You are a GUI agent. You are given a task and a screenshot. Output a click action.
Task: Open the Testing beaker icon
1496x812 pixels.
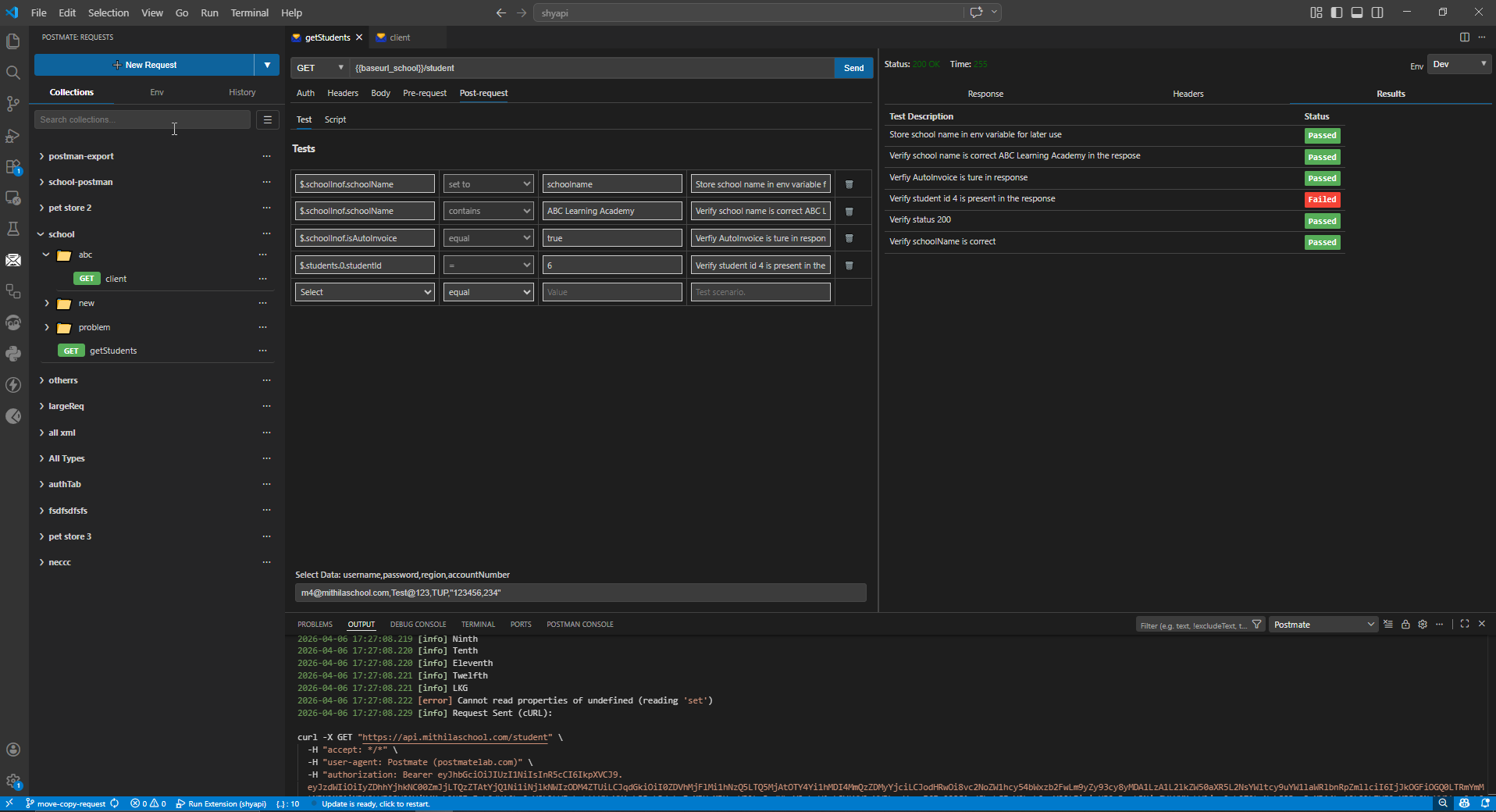pos(13,230)
